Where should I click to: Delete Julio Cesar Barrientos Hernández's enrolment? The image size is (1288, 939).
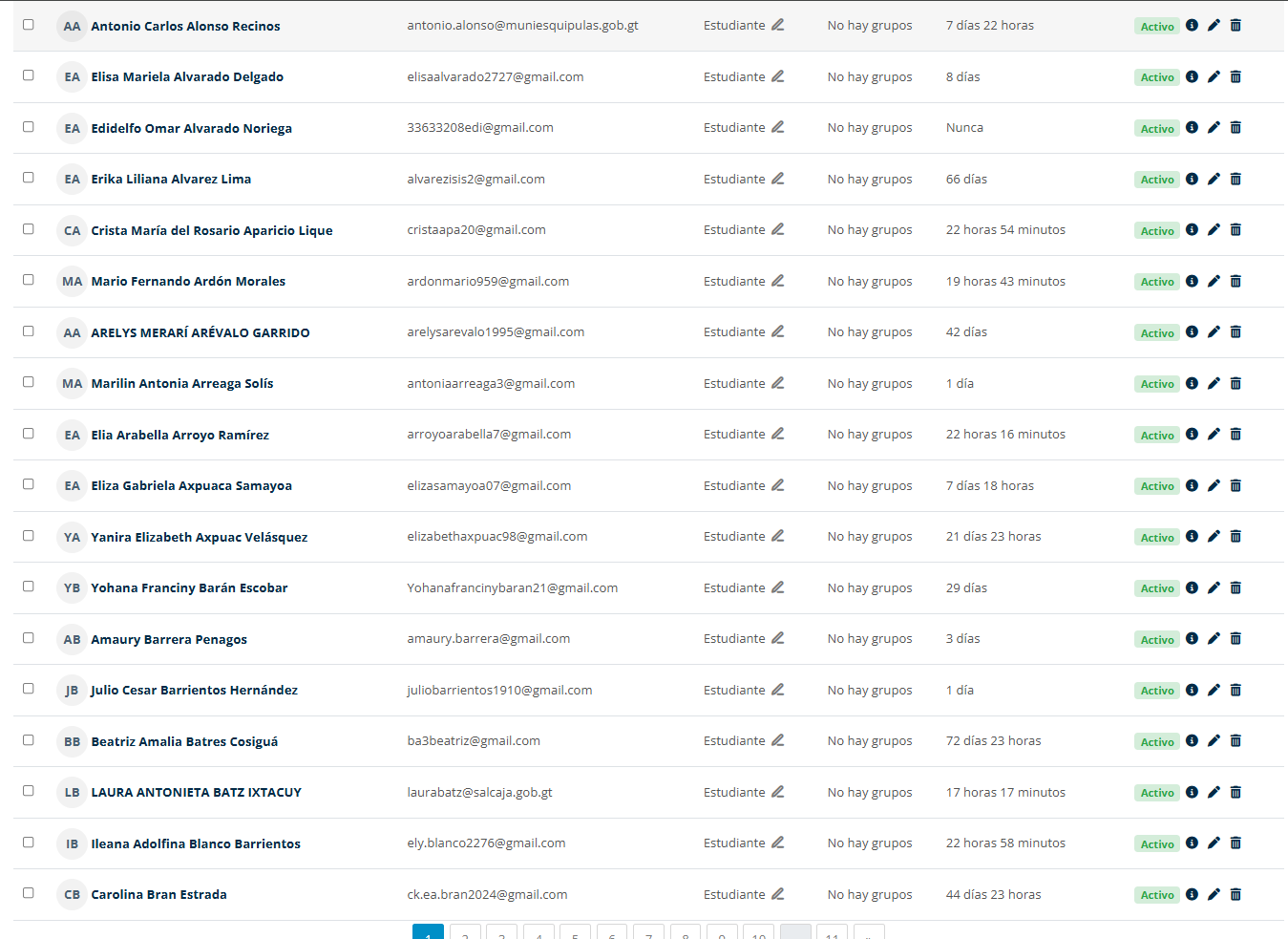(x=1235, y=690)
